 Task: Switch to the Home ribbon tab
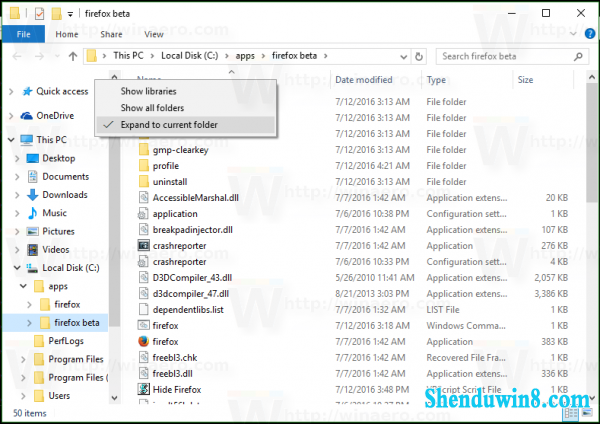(67, 34)
